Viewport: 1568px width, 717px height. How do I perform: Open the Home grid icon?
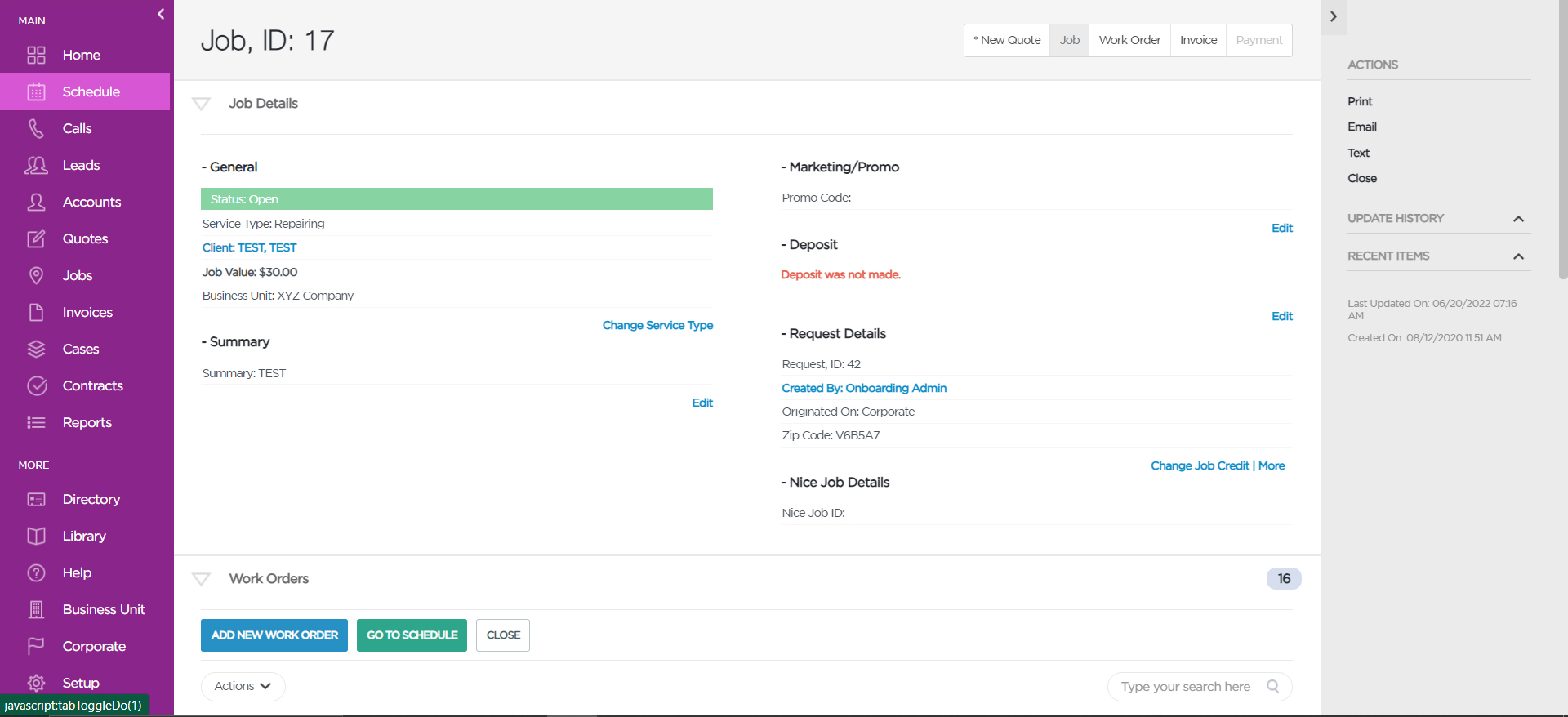[36, 55]
